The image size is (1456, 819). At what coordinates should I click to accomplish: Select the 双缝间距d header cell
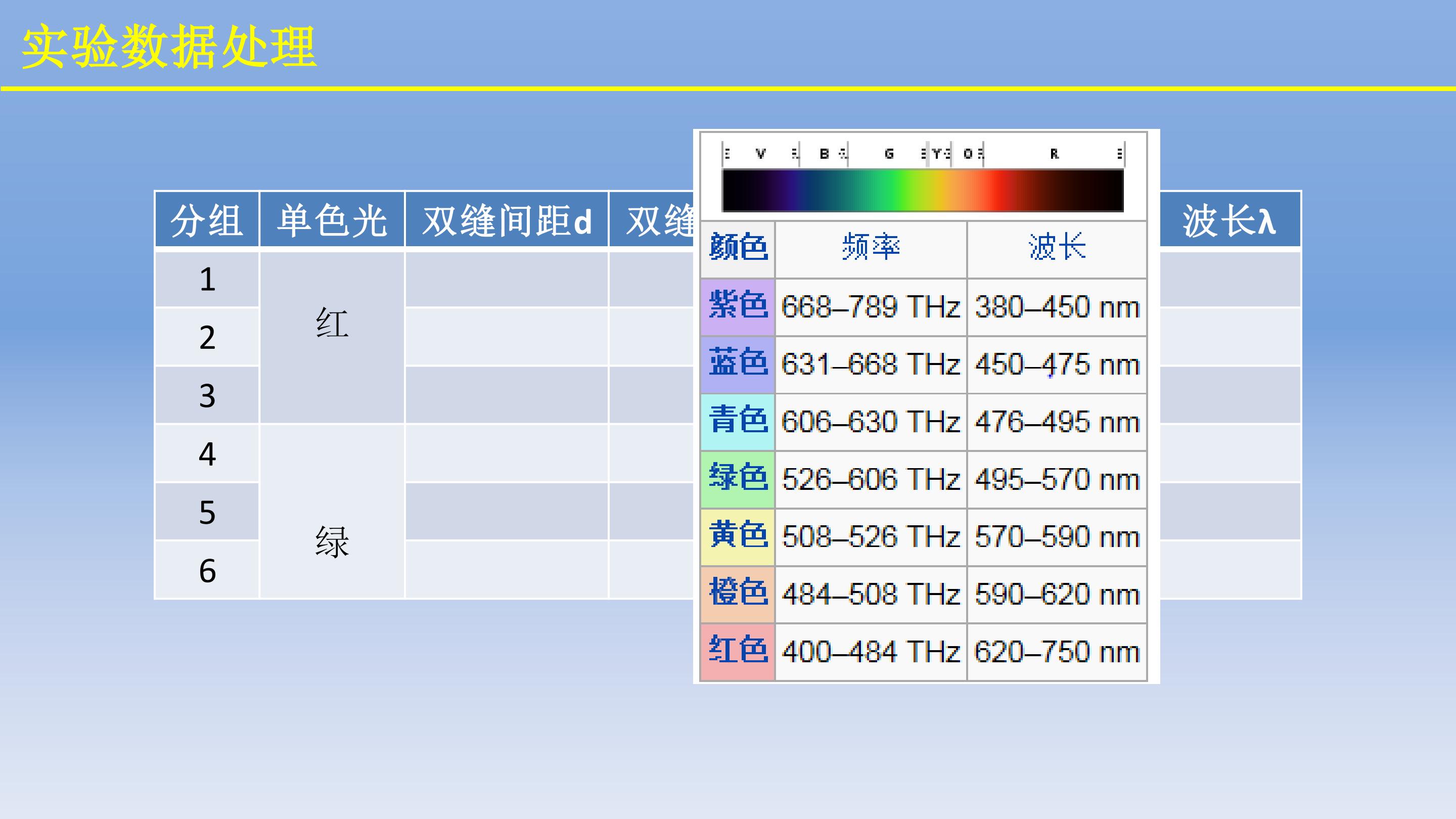coord(507,219)
